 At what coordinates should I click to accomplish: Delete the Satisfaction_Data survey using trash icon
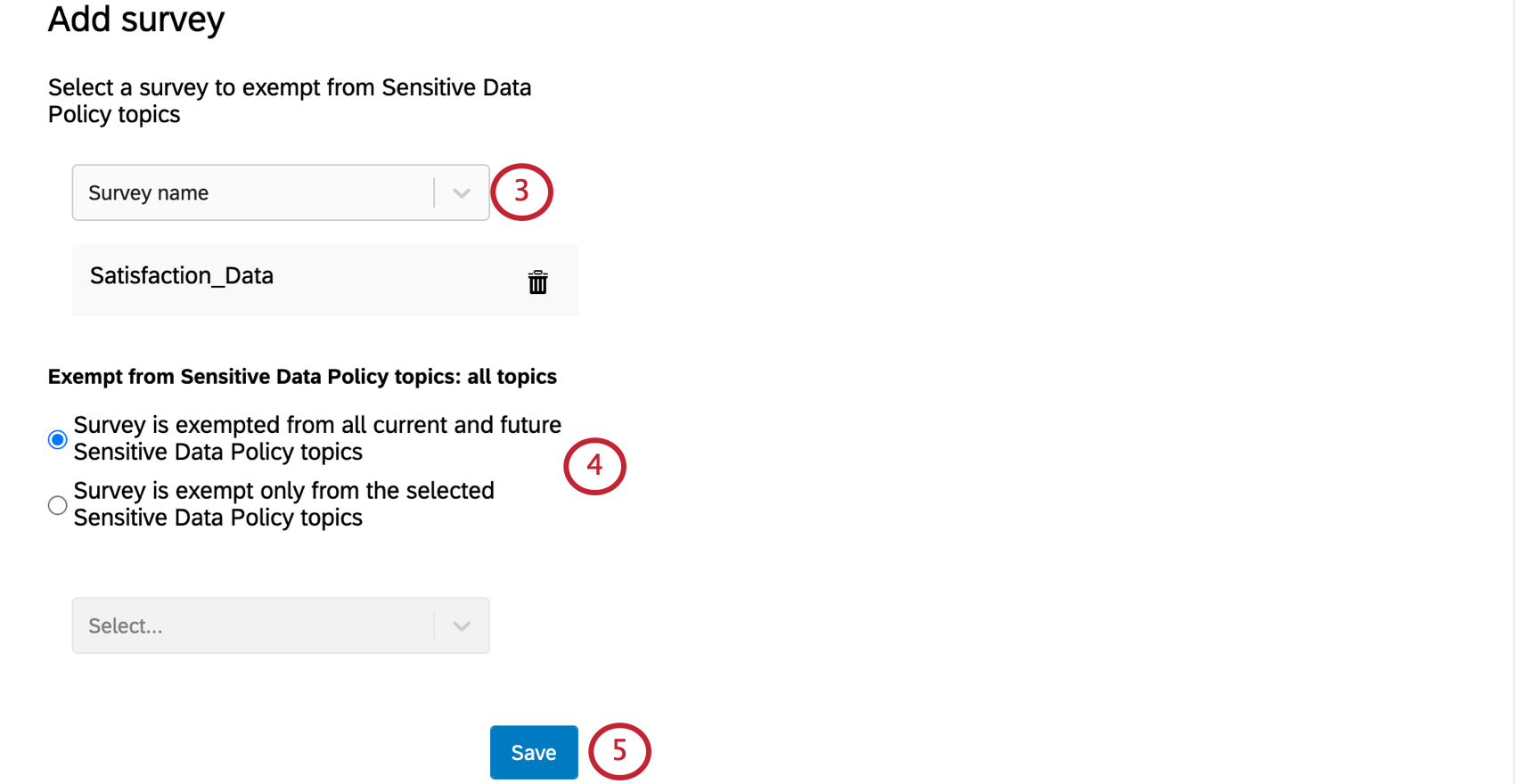click(537, 281)
